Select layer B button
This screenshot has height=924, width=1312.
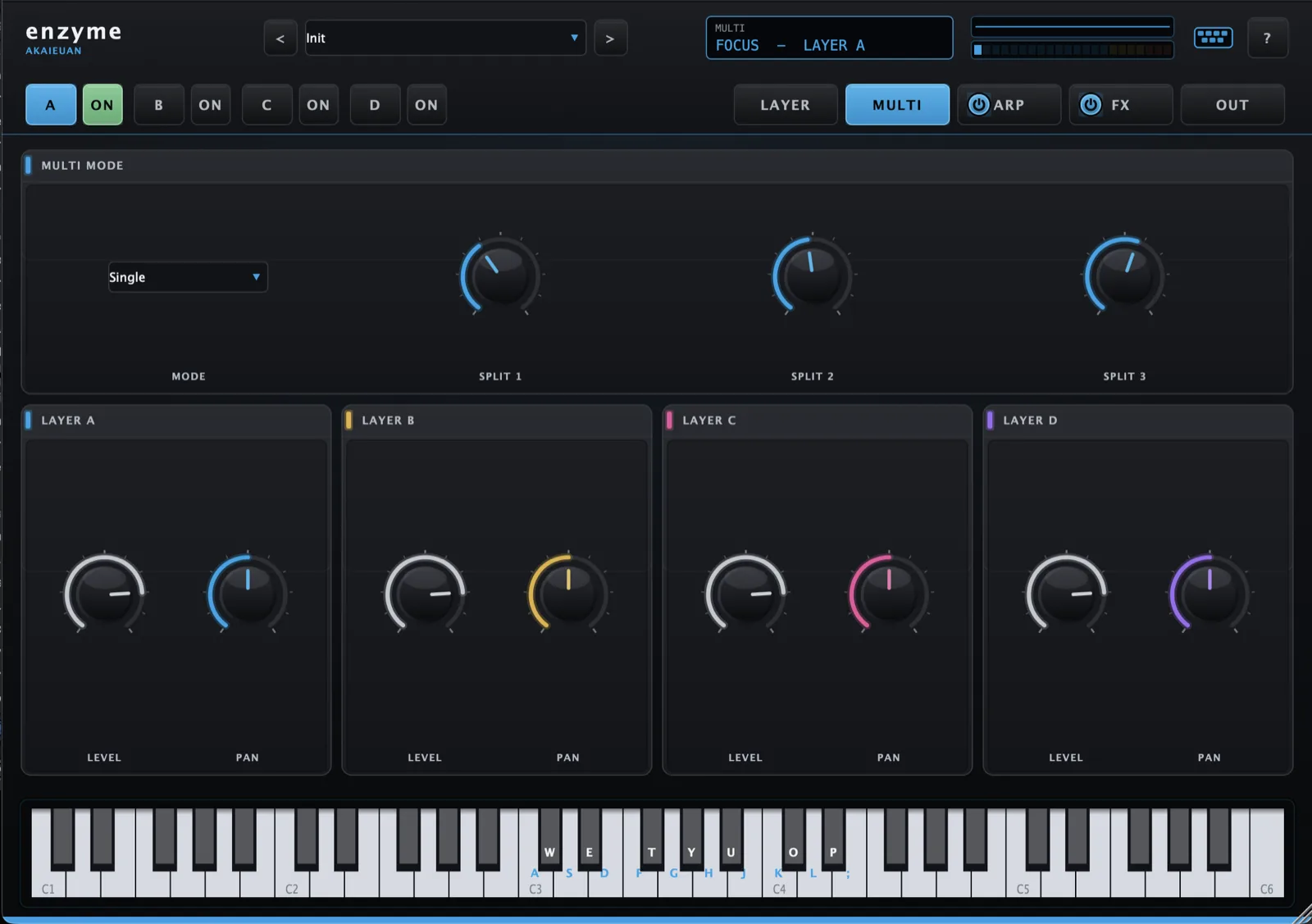[159, 105]
